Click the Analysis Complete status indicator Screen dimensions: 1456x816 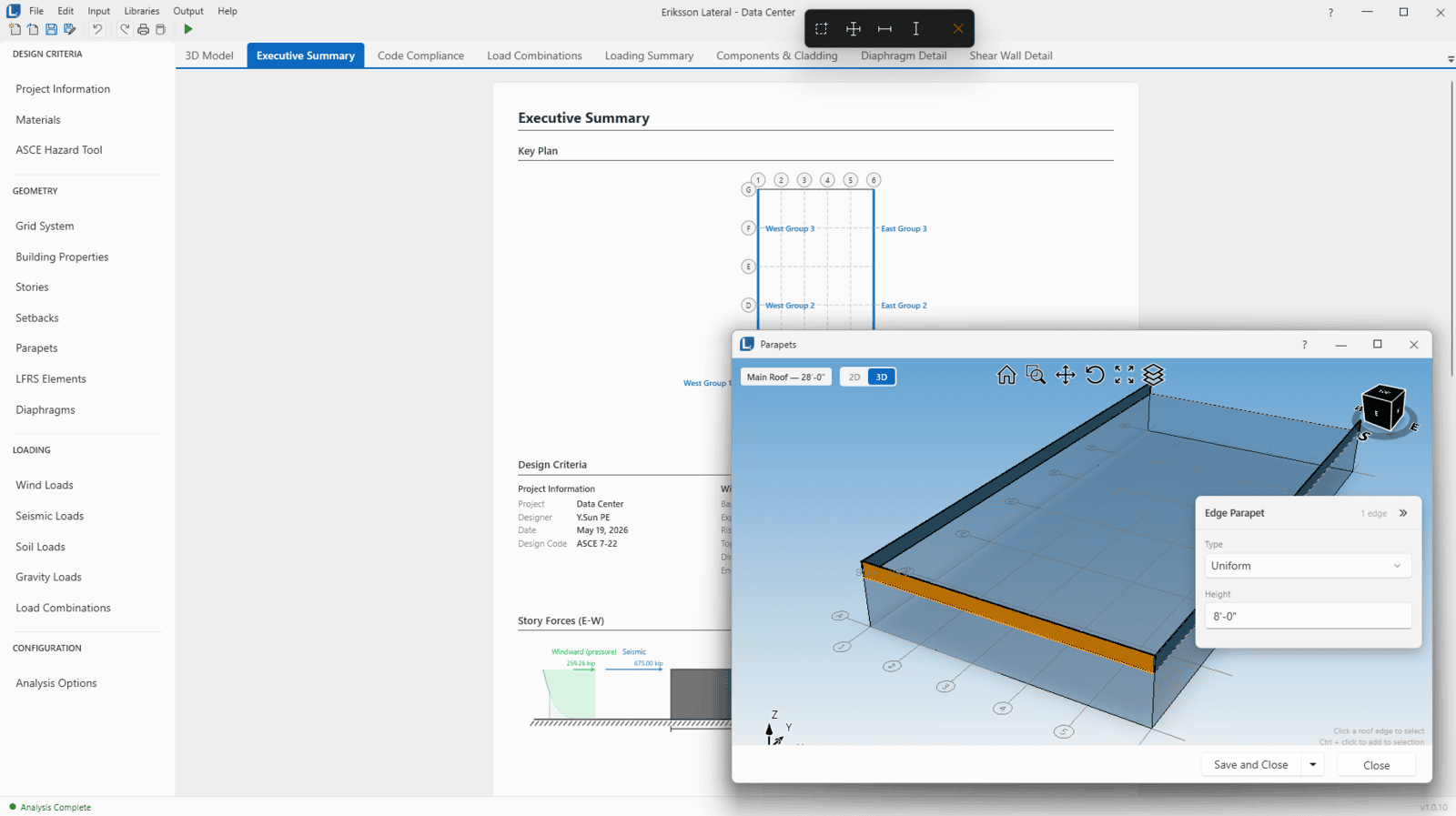(50, 807)
